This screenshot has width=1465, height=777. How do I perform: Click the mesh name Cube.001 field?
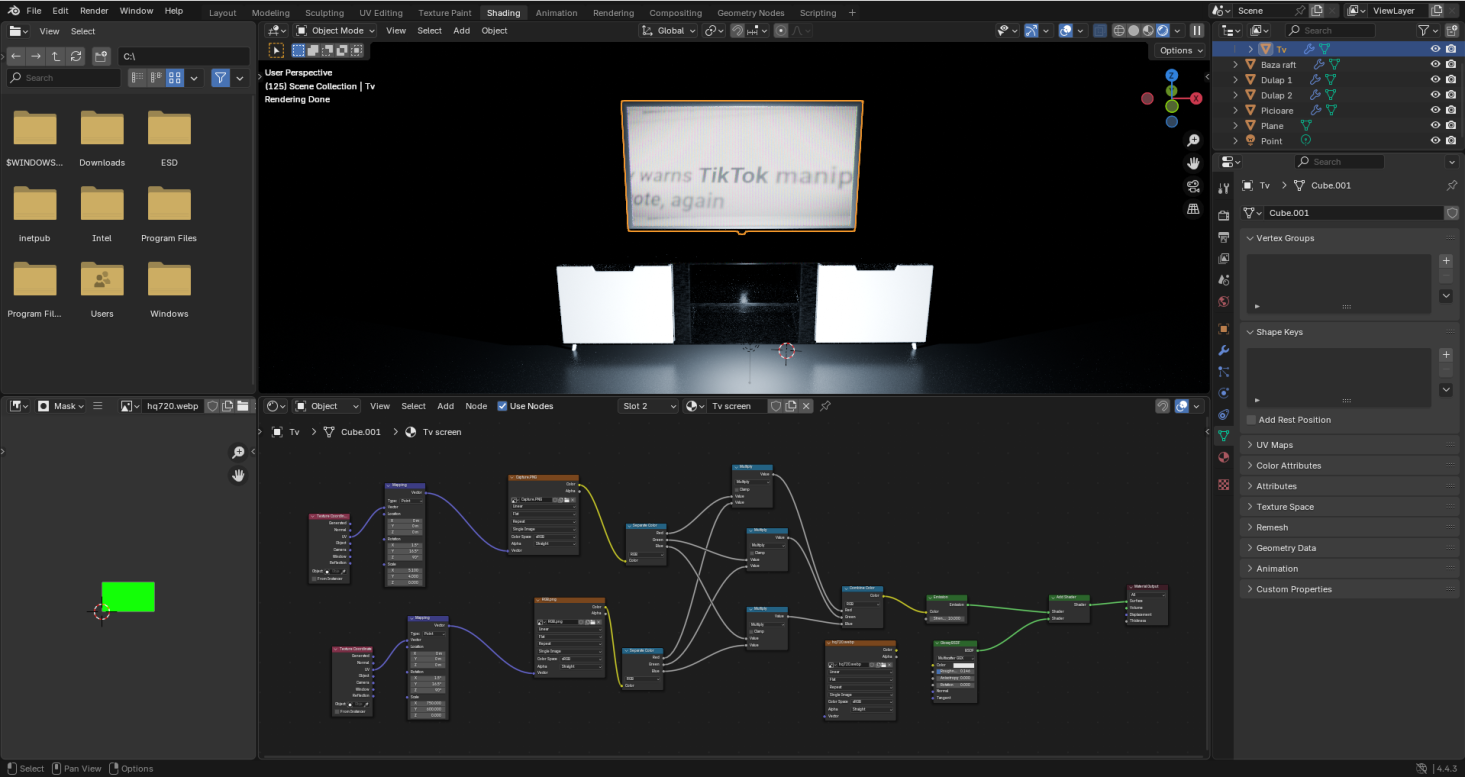tap(1352, 212)
